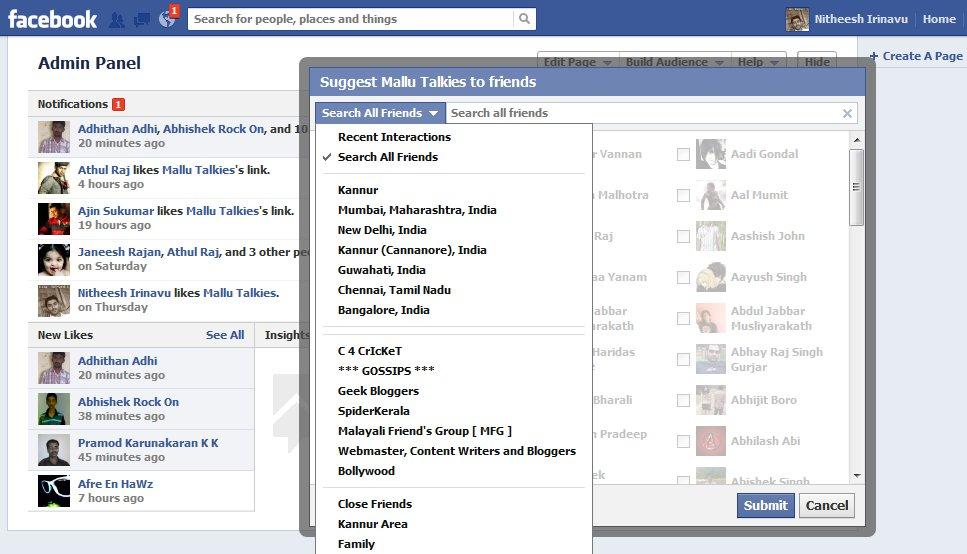Image resolution: width=967 pixels, height=554 pixels.
Task: Click the search magnifier icon
Action: point(524,19)
